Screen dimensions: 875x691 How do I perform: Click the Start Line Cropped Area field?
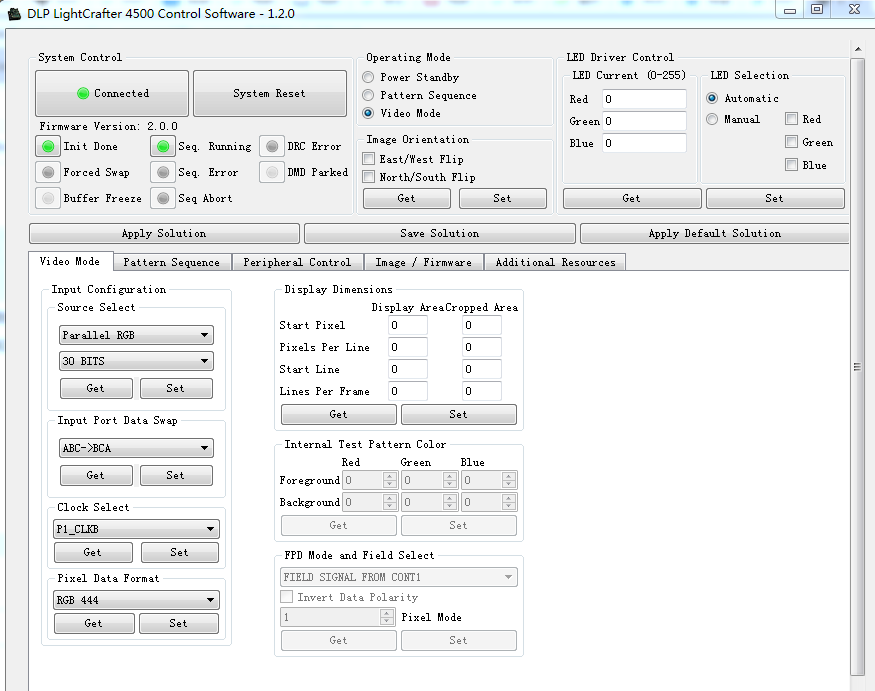[482, 369]
